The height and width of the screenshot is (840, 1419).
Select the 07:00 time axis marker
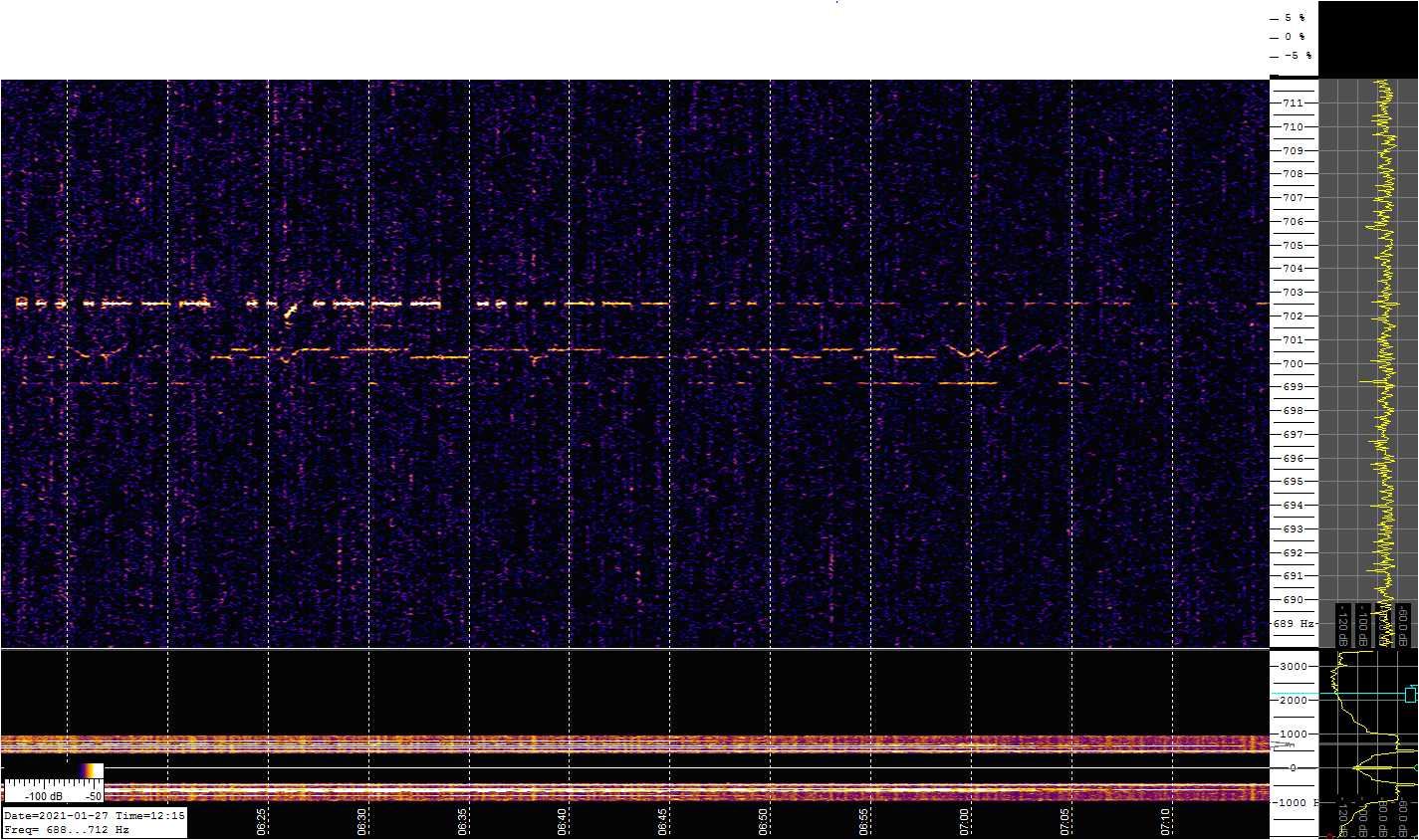pyautogui.click(x=965, y=821)
